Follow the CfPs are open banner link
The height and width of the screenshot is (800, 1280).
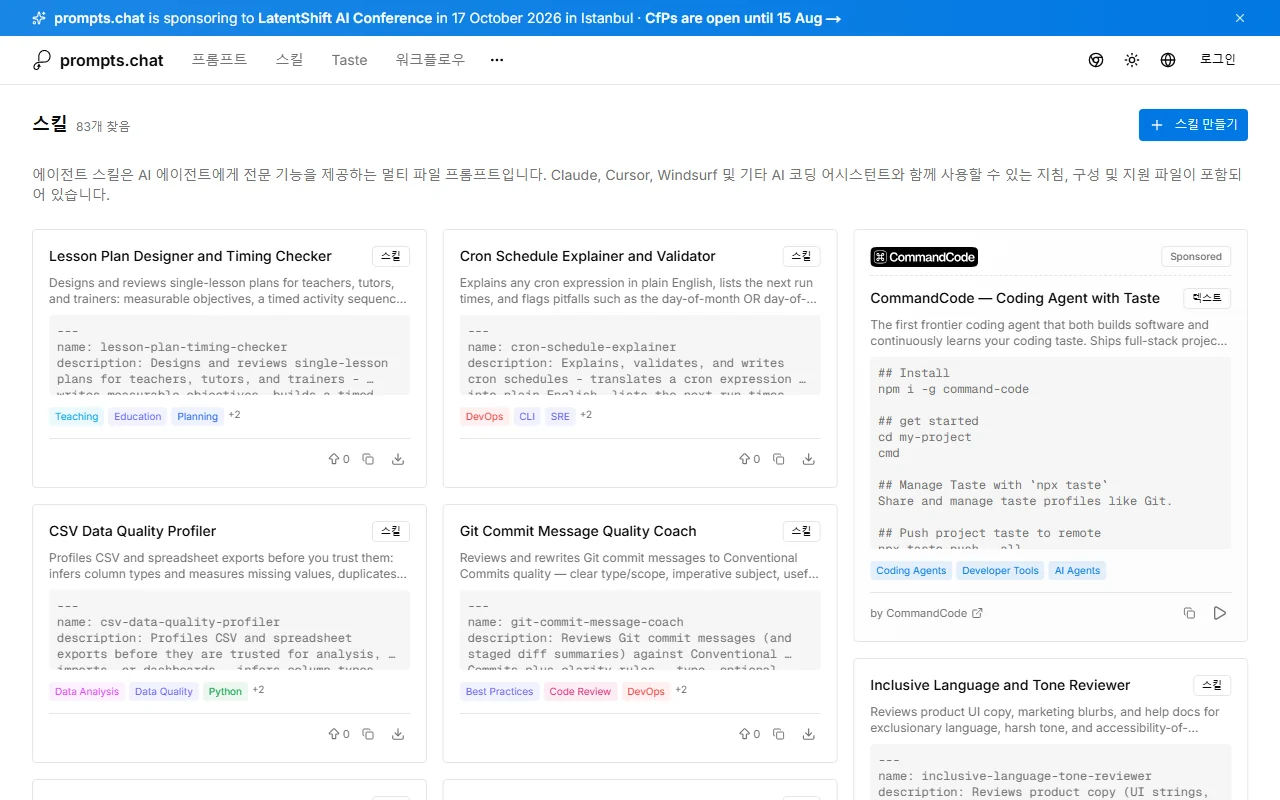(x=743, y=18)
